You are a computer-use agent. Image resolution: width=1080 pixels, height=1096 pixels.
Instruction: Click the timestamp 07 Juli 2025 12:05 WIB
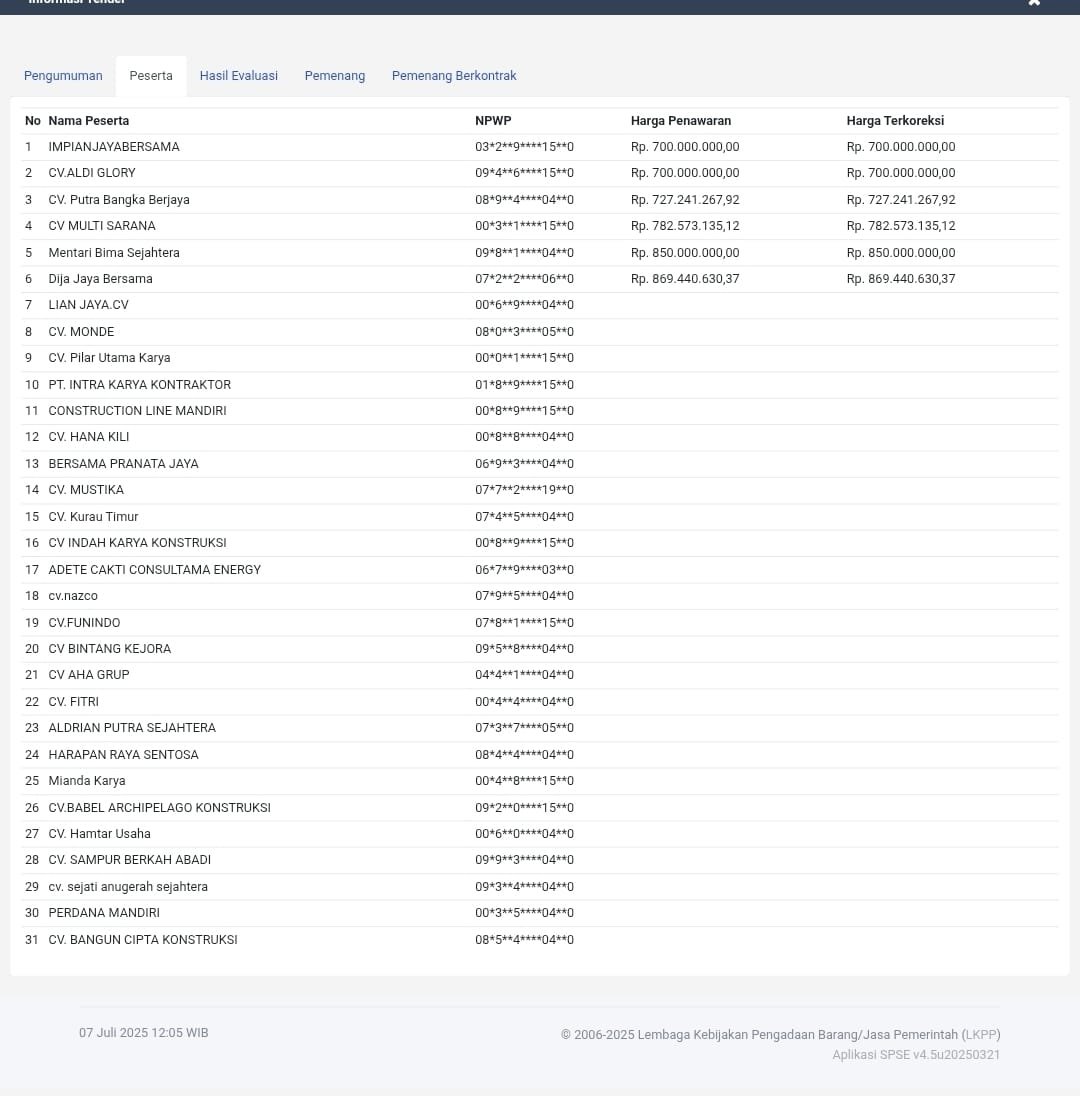click(143, 1033)
